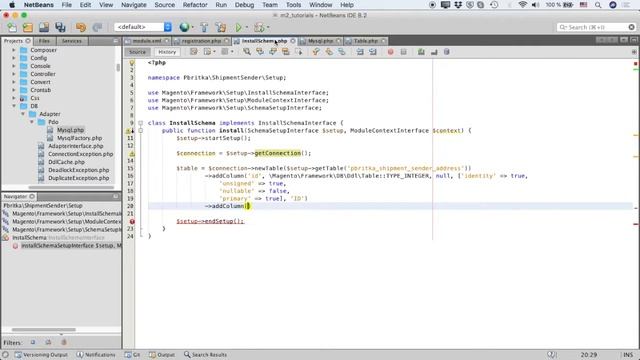Click the Stop Macro Recording icon
The width and height of the screenshot is (640, 360).
(403, 52)
